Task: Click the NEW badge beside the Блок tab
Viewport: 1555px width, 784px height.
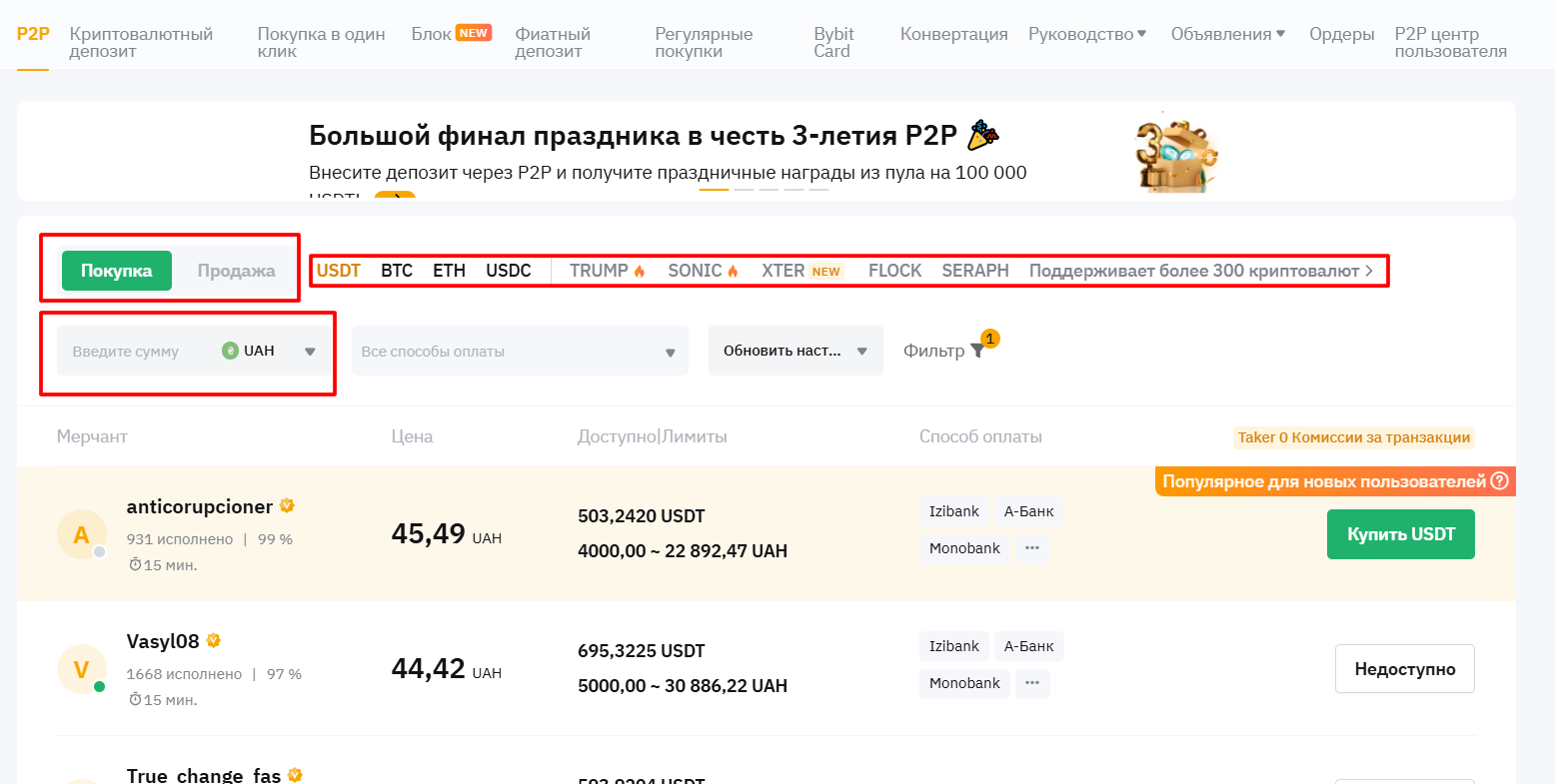Action: [474, 33]
